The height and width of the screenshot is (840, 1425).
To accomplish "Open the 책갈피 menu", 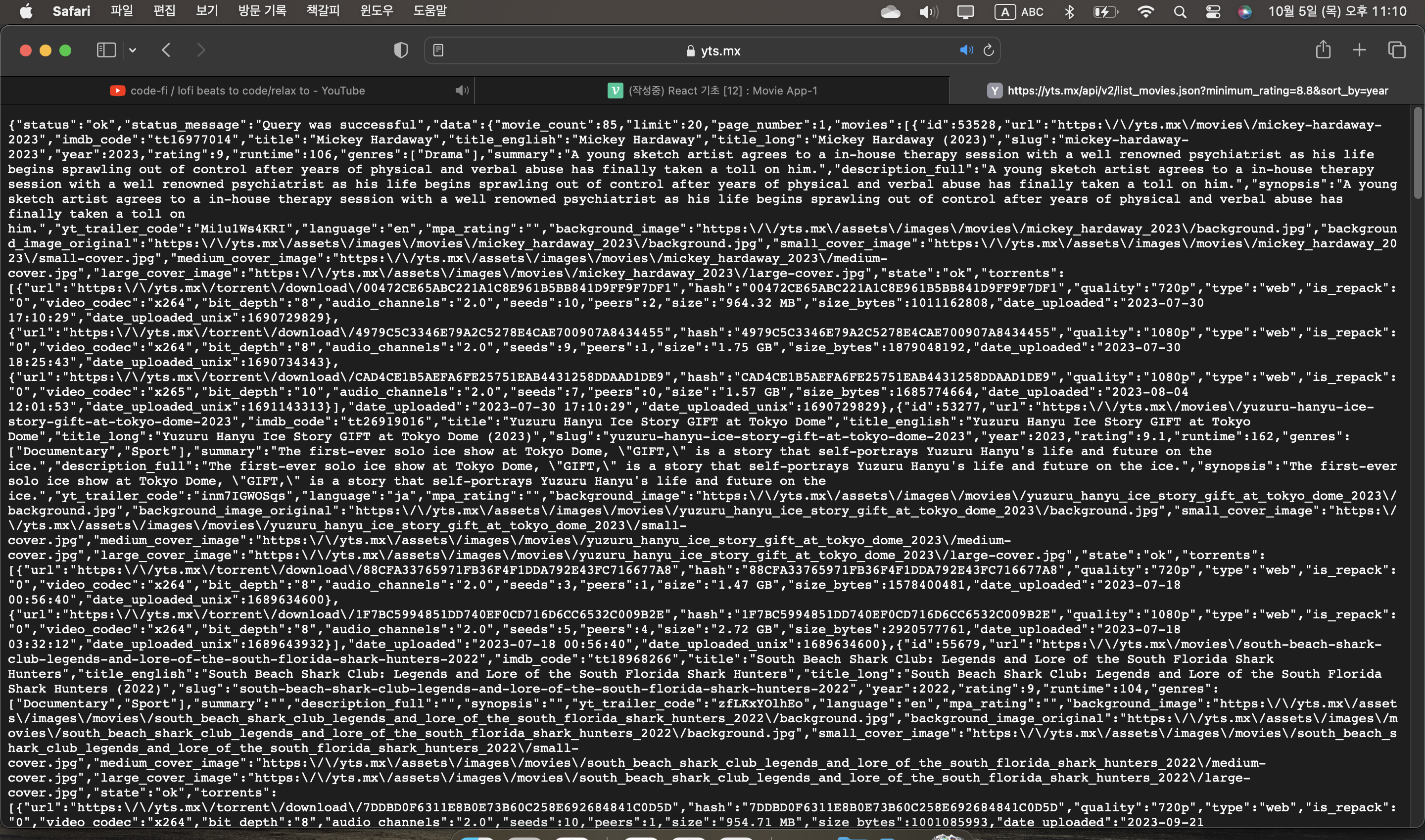I will (x=323, y=11).
